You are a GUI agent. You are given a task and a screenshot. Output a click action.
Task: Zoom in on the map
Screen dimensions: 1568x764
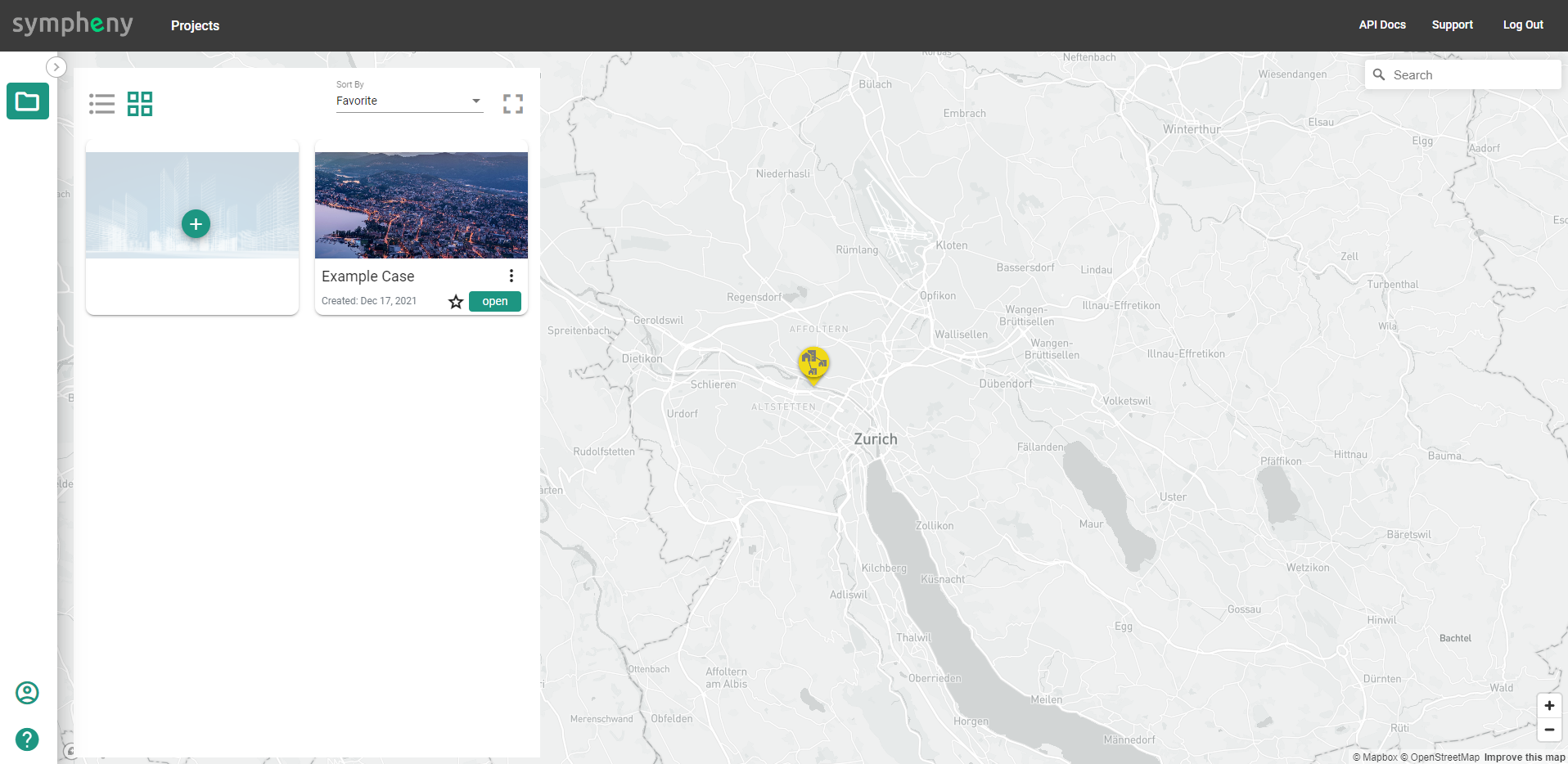point(1549,706)
